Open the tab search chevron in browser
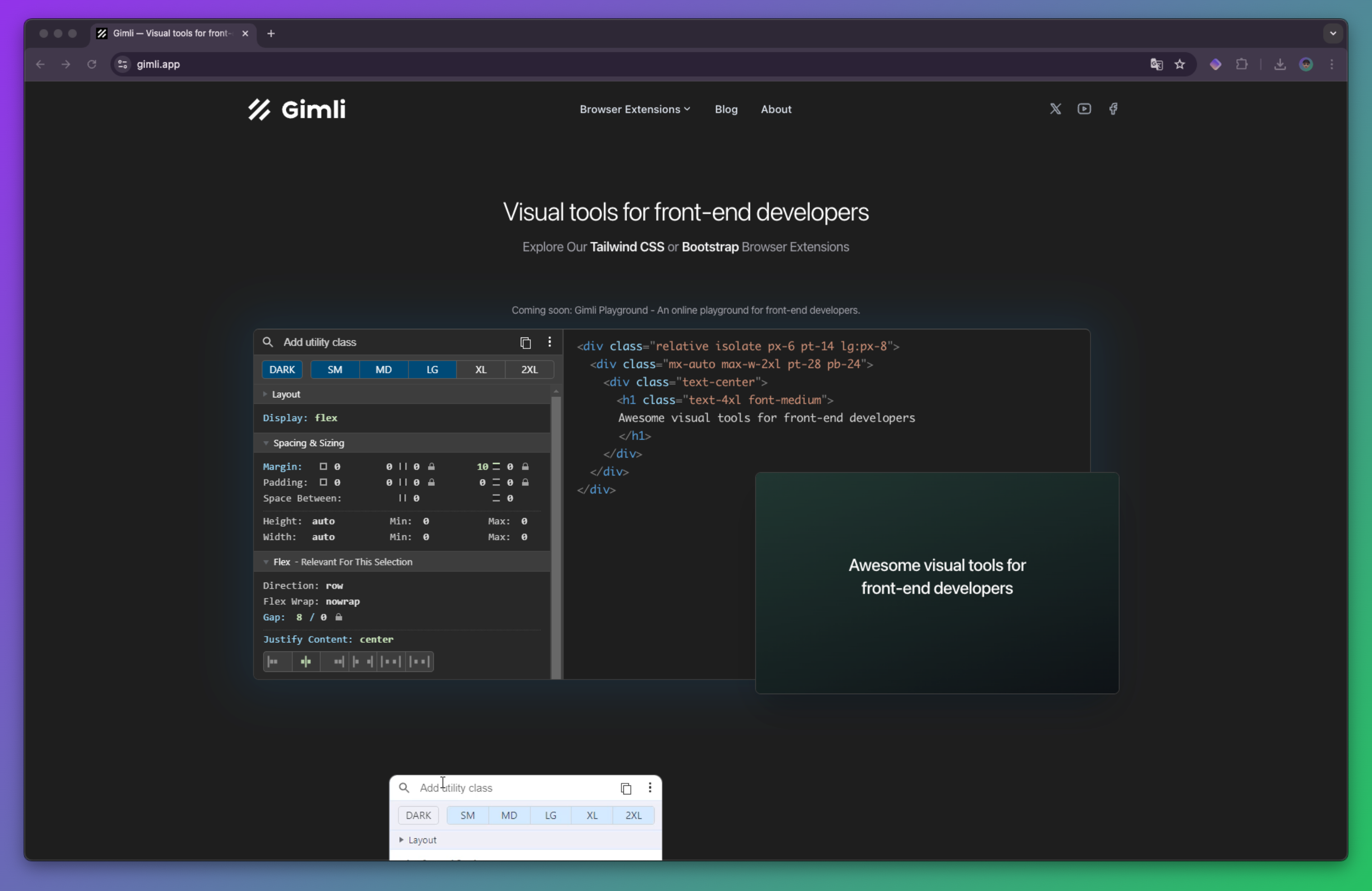1372x891 pixels. point(1333,34)
